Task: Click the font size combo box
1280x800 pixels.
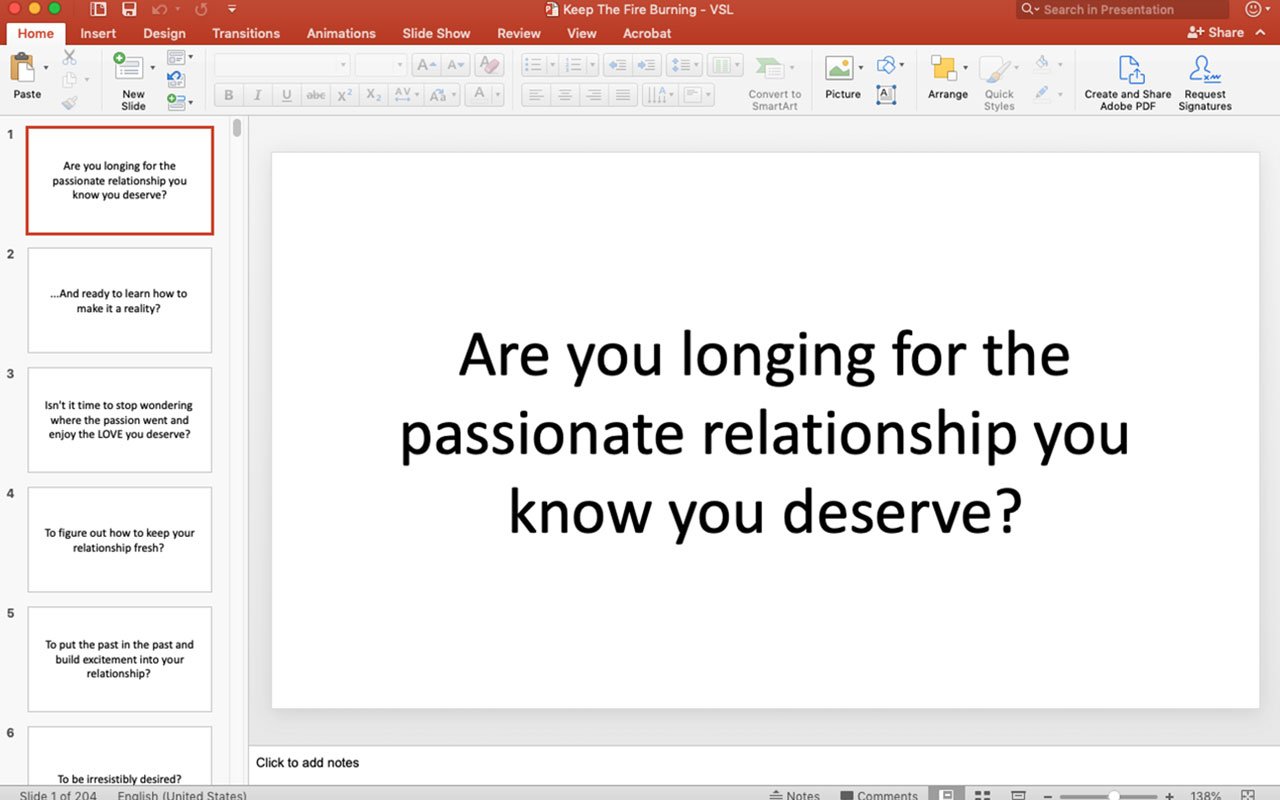Action: point(380,65)
